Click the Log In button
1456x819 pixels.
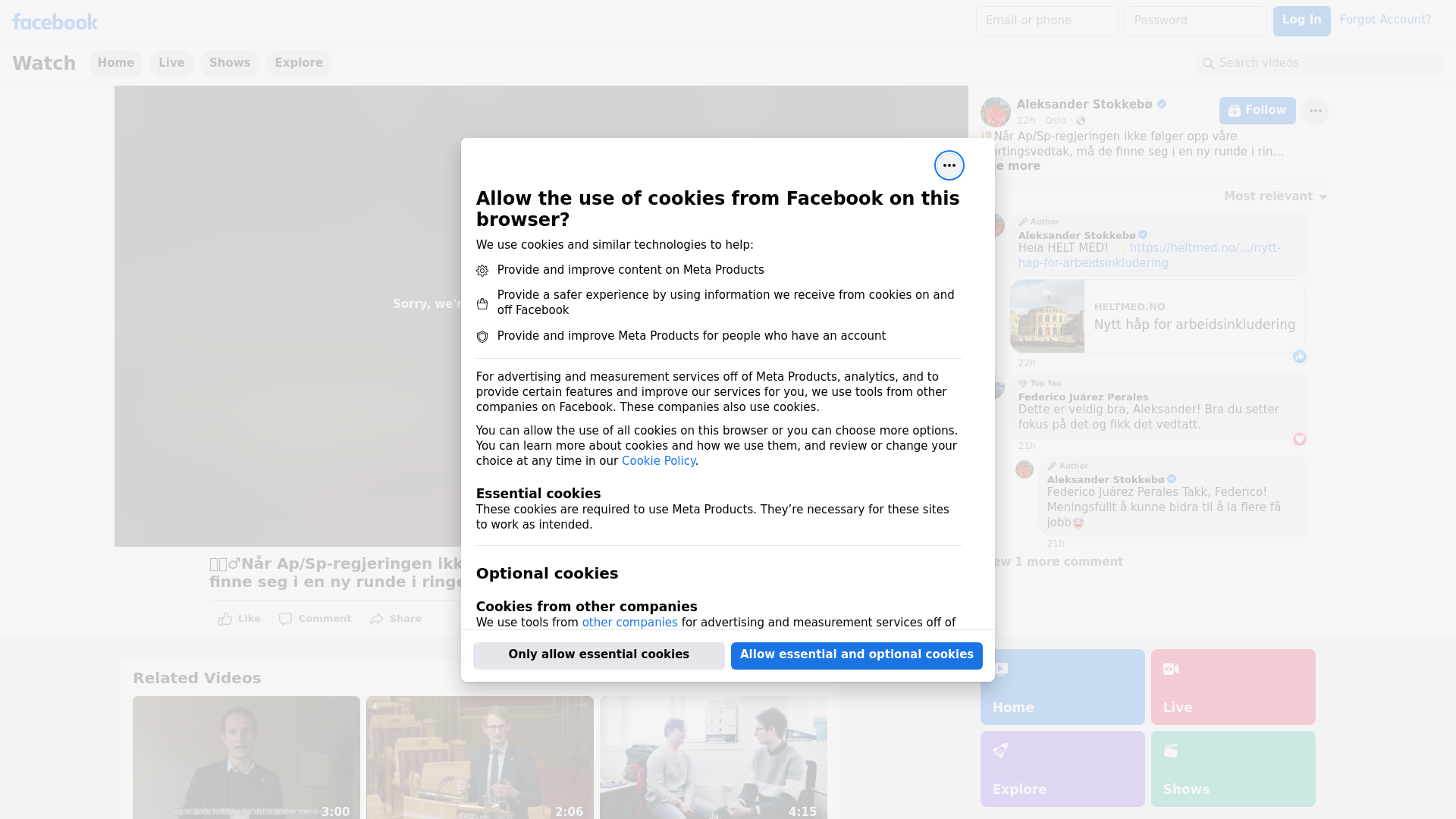coord(1301,20)
